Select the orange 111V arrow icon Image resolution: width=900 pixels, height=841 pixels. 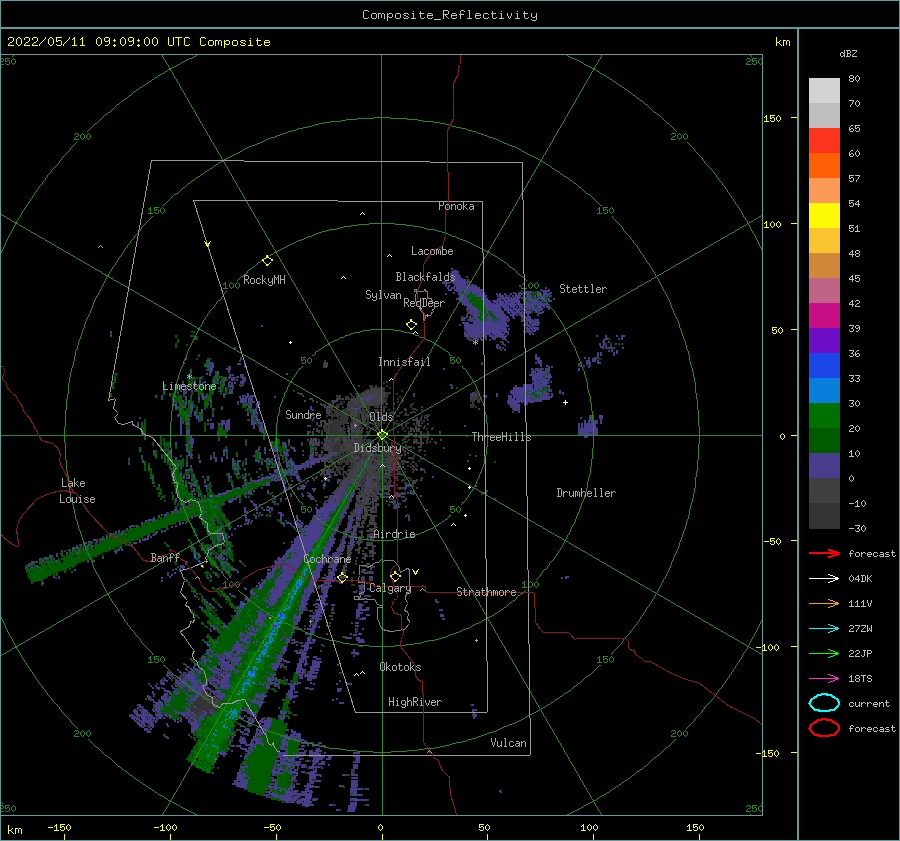click(824, 603)
